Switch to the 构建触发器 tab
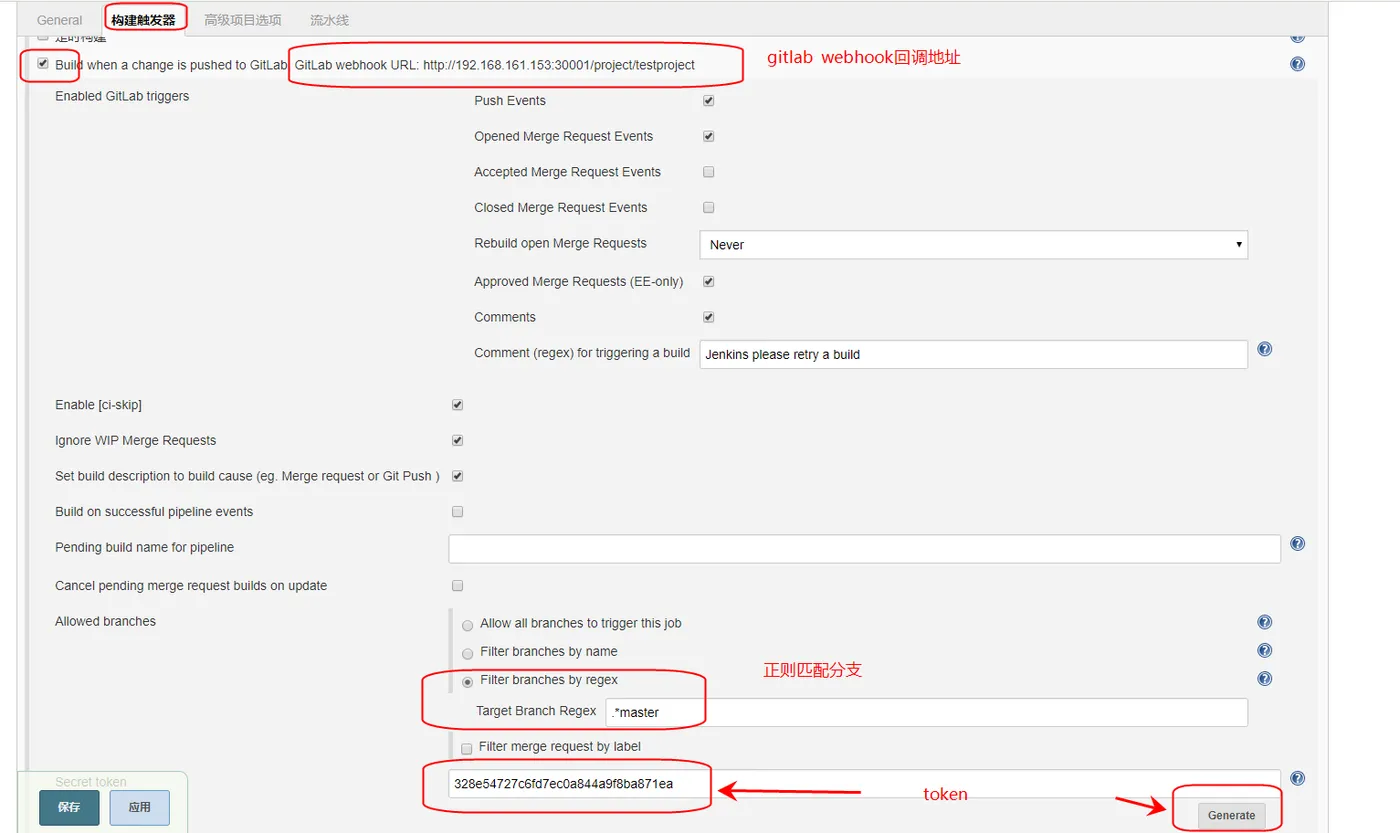1400x833 pixels. point(143,20)
